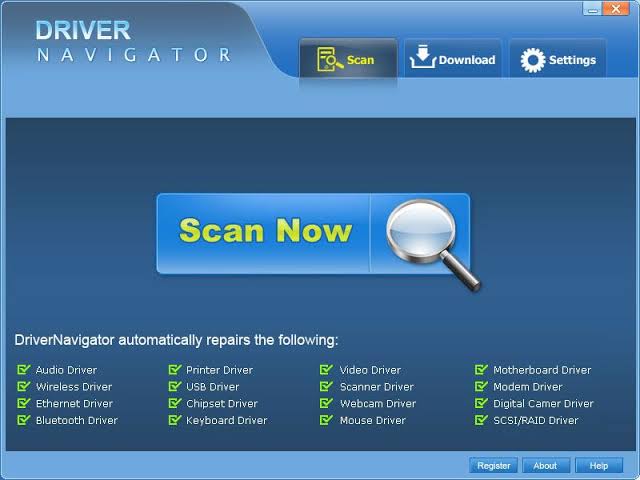Click the Chipset Driver checkmark

[175, 403]
